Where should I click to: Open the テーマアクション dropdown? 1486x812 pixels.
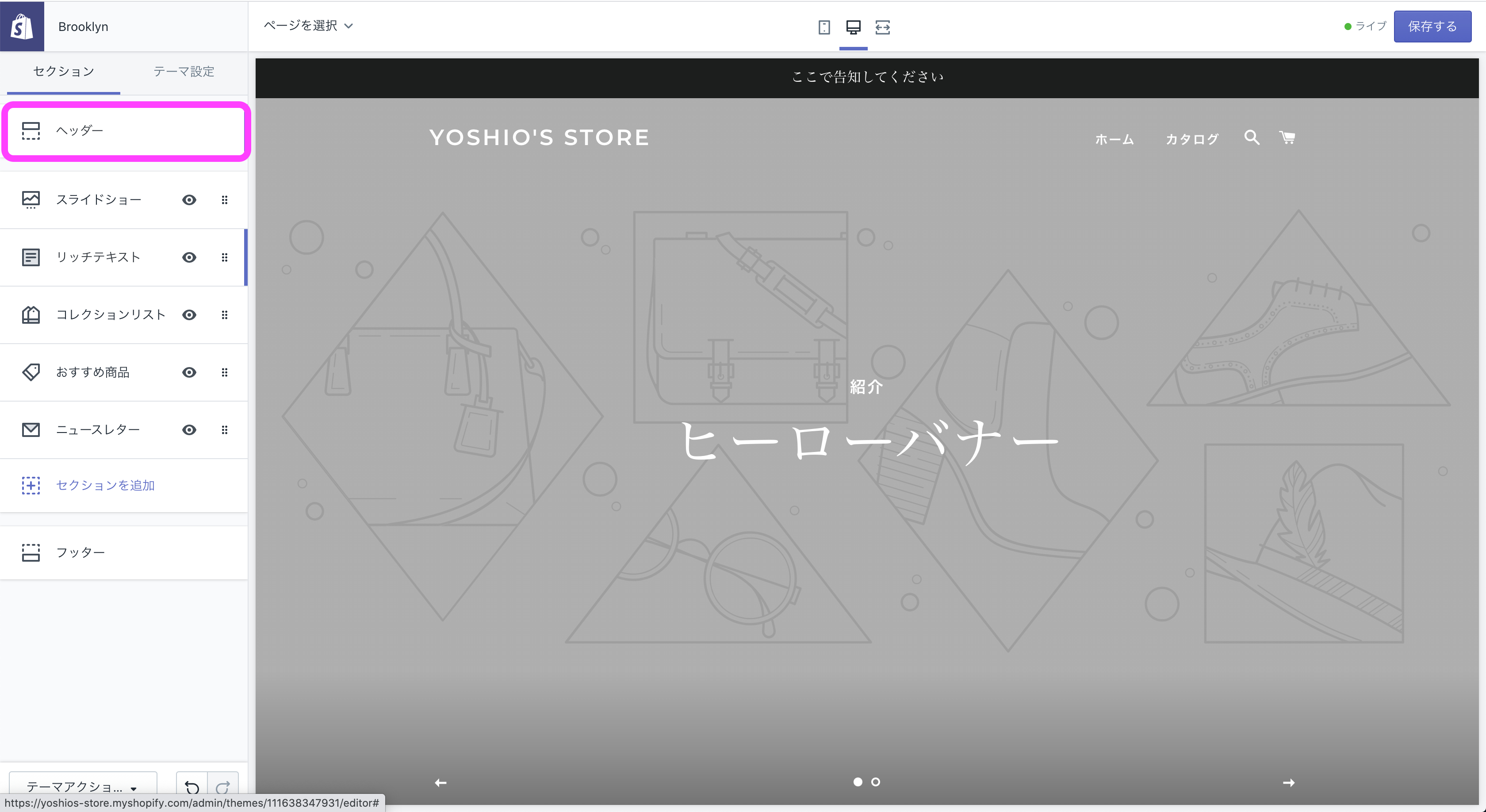coord(83,786)
